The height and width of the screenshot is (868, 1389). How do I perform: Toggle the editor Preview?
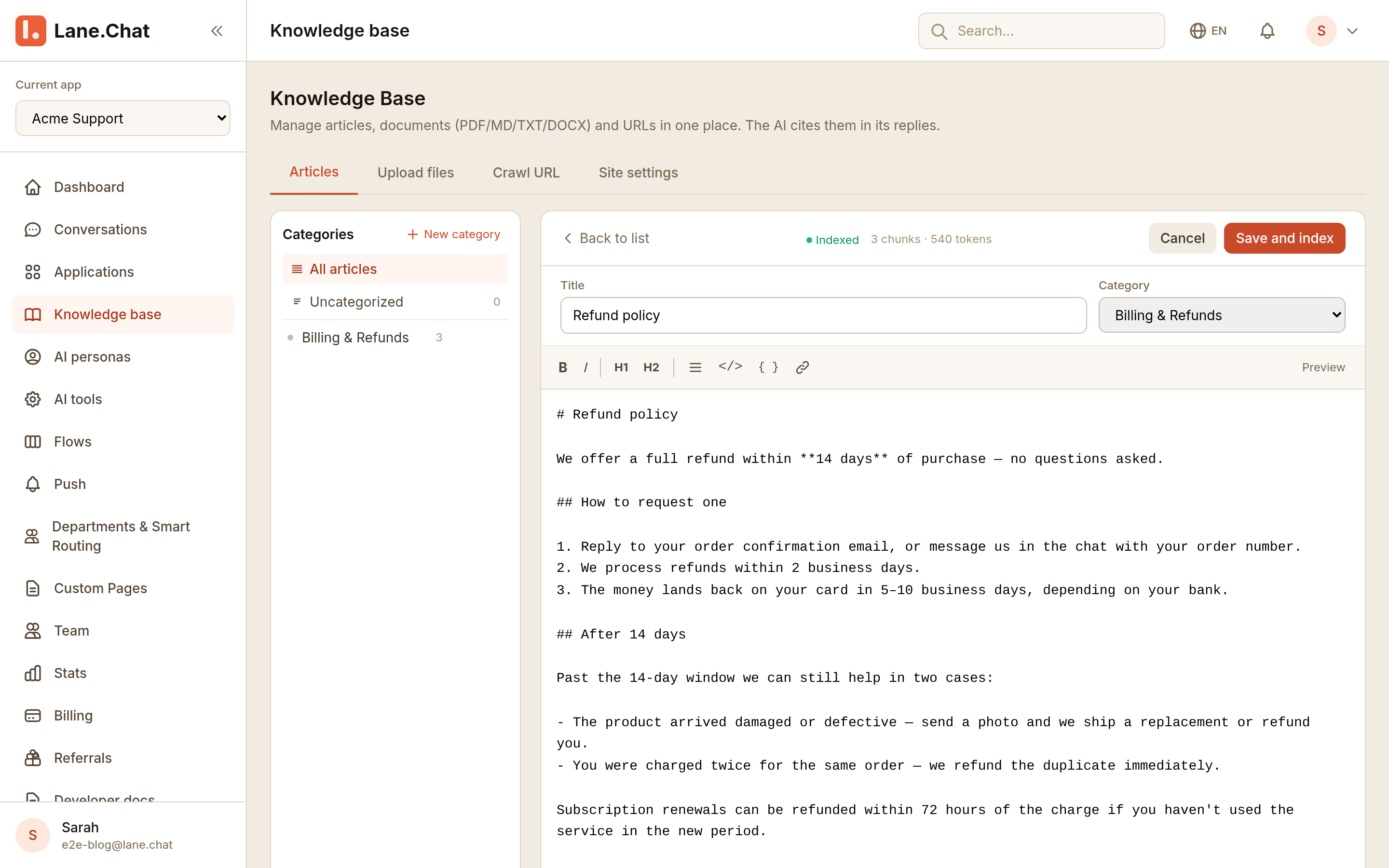point(1323,367)
